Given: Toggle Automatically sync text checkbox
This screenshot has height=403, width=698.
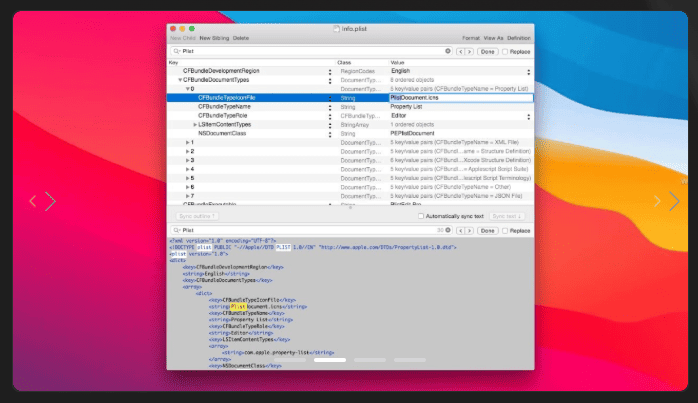Looking at the screenshot, I should [421, 216].
